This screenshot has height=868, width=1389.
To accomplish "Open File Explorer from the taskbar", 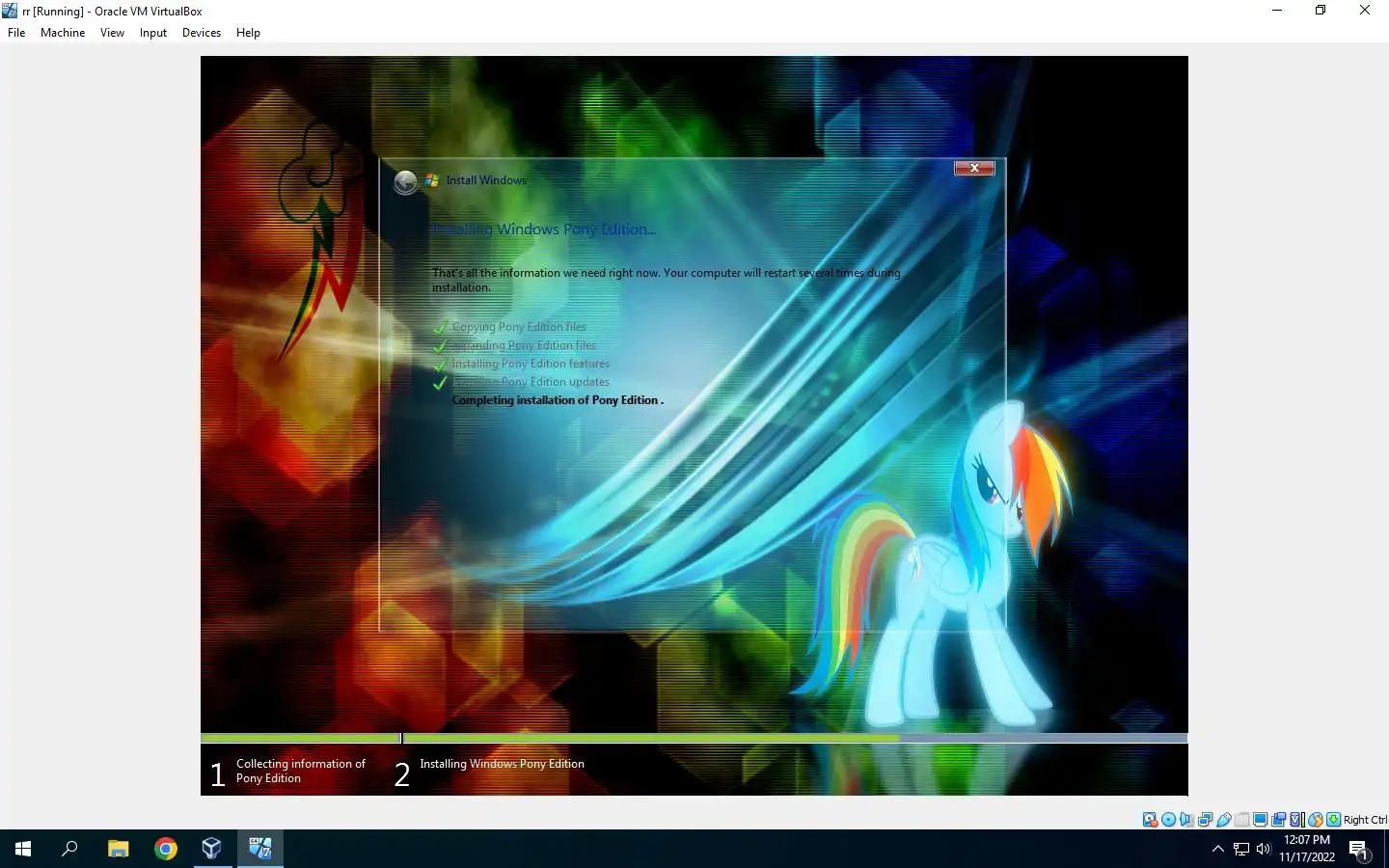I will tap(118, 849).
